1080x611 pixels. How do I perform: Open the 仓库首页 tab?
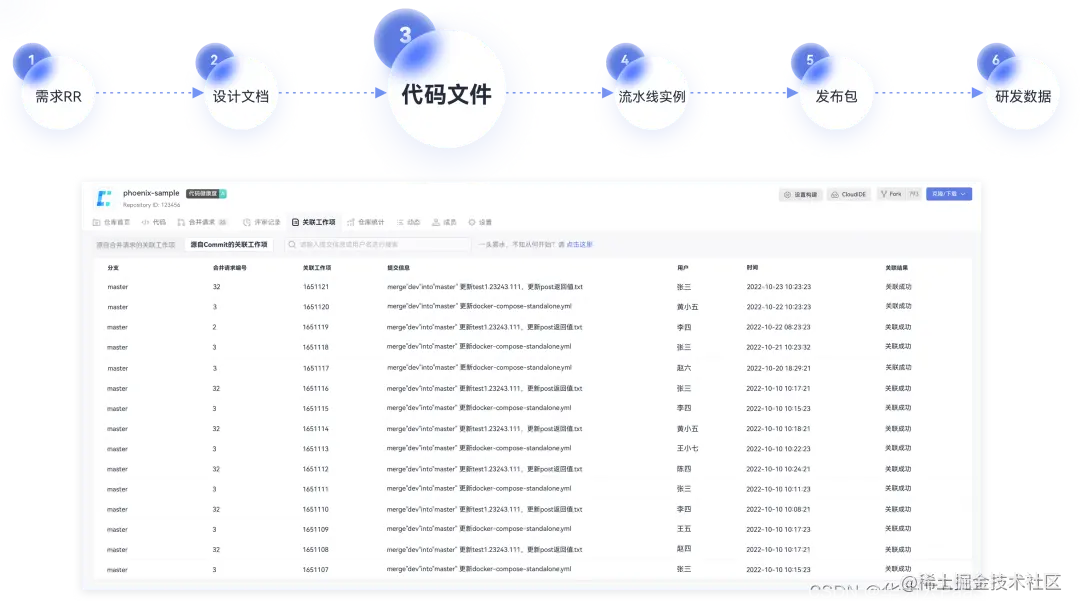(112, 222)
